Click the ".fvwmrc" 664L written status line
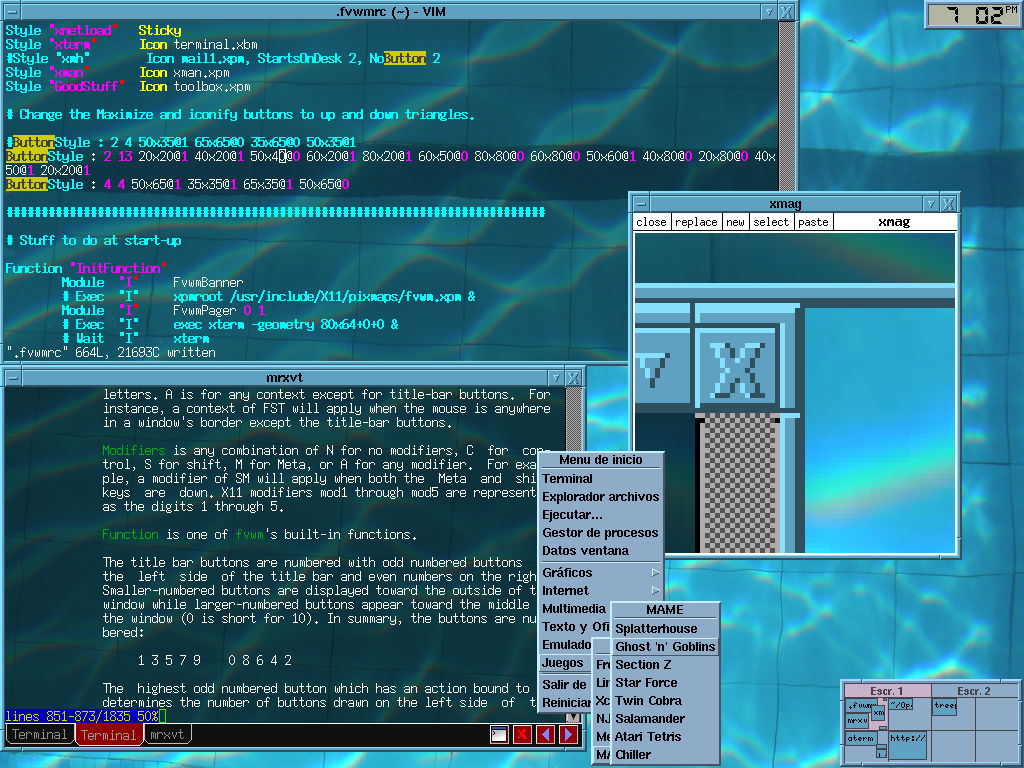 pyautogui.click(x=110, y=353)
